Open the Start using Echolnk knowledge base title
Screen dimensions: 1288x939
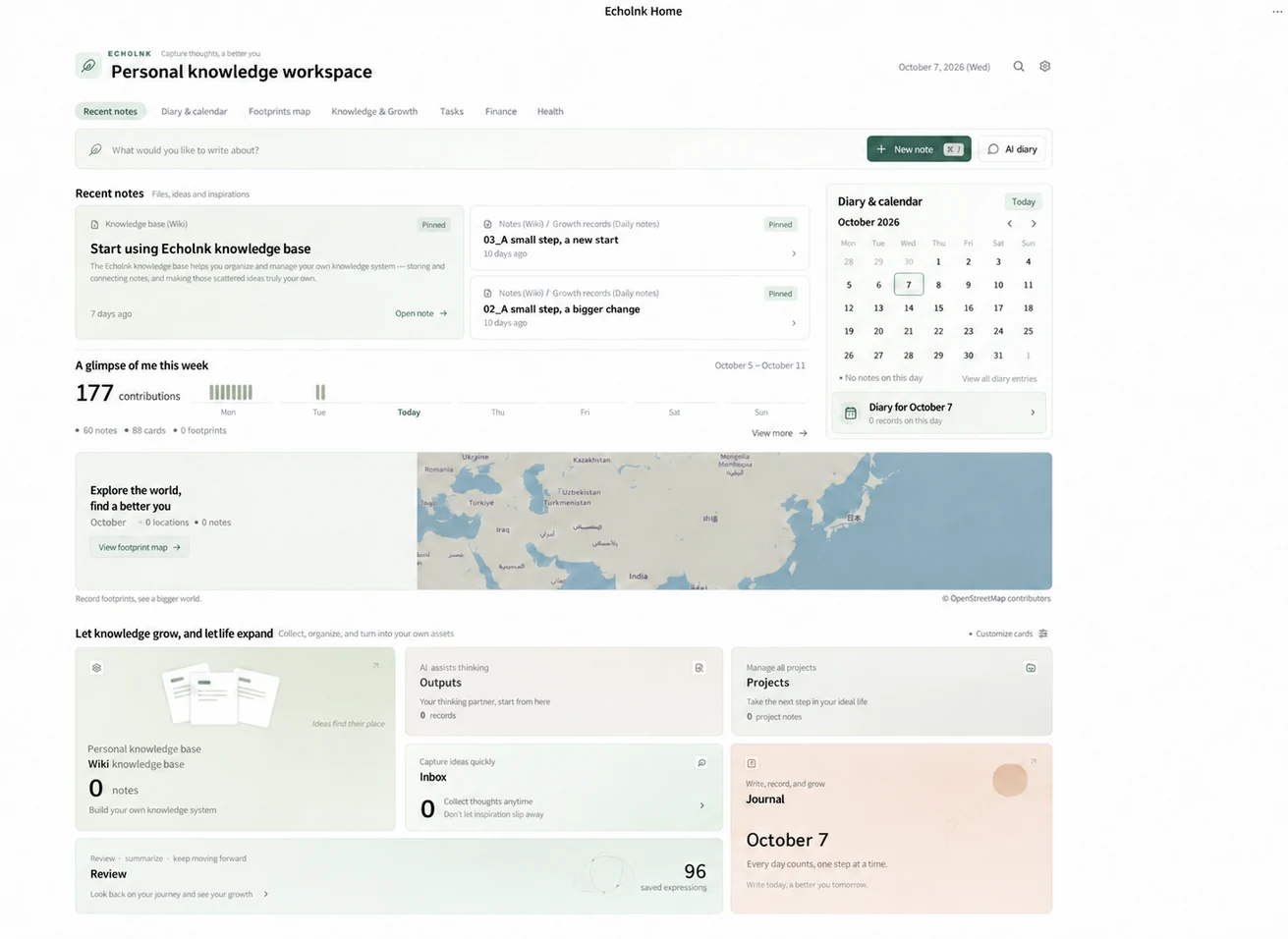tap(200, 249)
